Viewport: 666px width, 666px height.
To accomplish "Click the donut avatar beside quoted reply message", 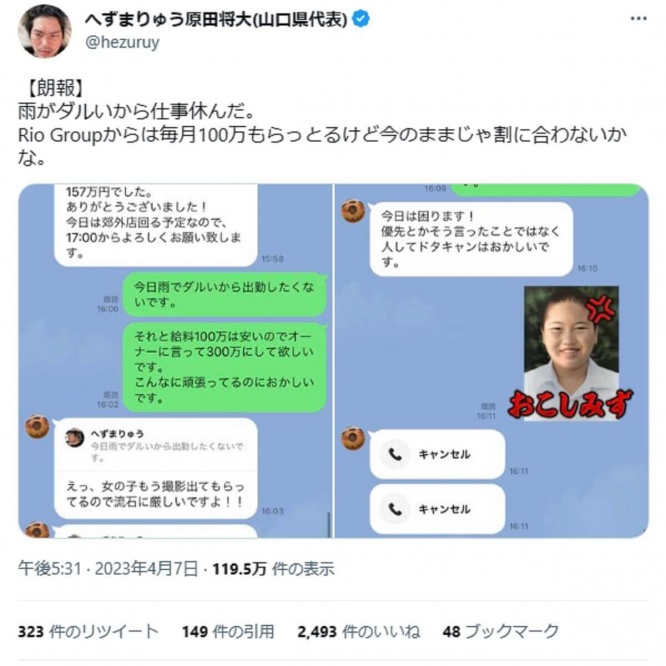I will click(37, 426).
